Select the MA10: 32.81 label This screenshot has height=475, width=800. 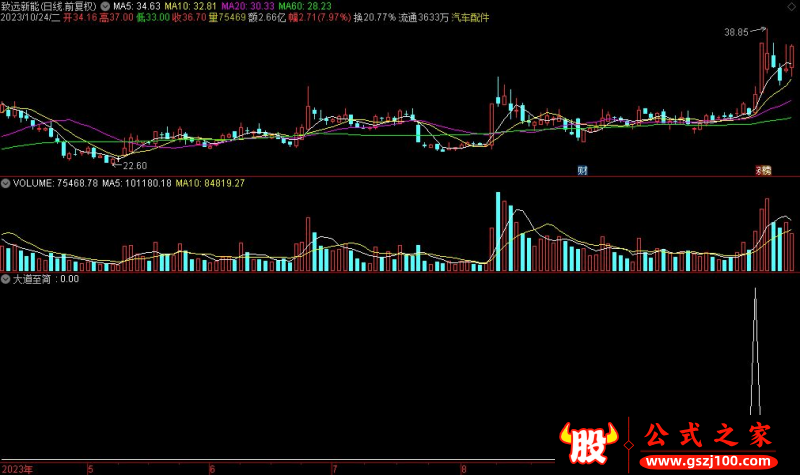190,6
